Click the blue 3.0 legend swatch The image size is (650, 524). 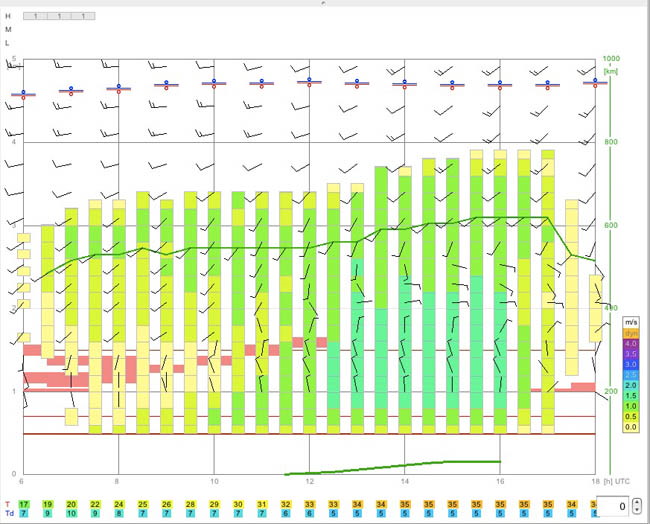click(x=631, y=364)
